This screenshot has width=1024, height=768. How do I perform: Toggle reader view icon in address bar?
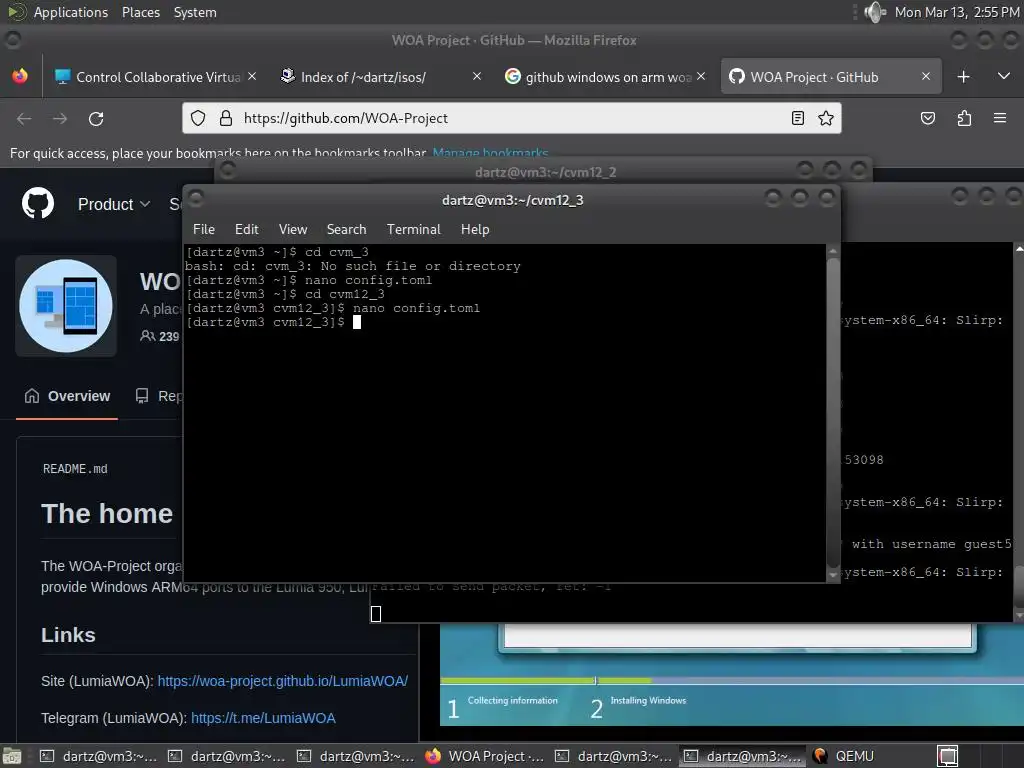click(797, 118)
